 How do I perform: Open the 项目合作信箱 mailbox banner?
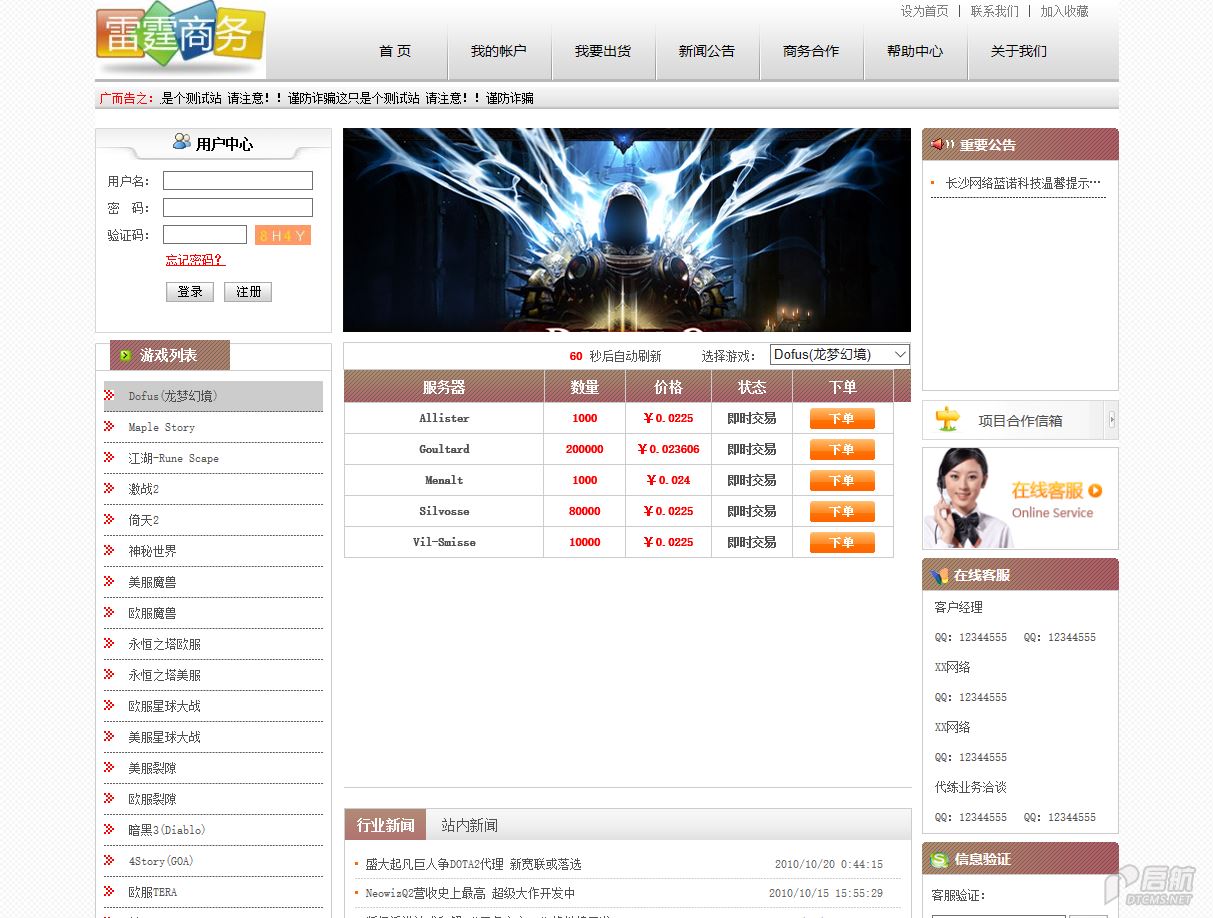point(1020,420)
